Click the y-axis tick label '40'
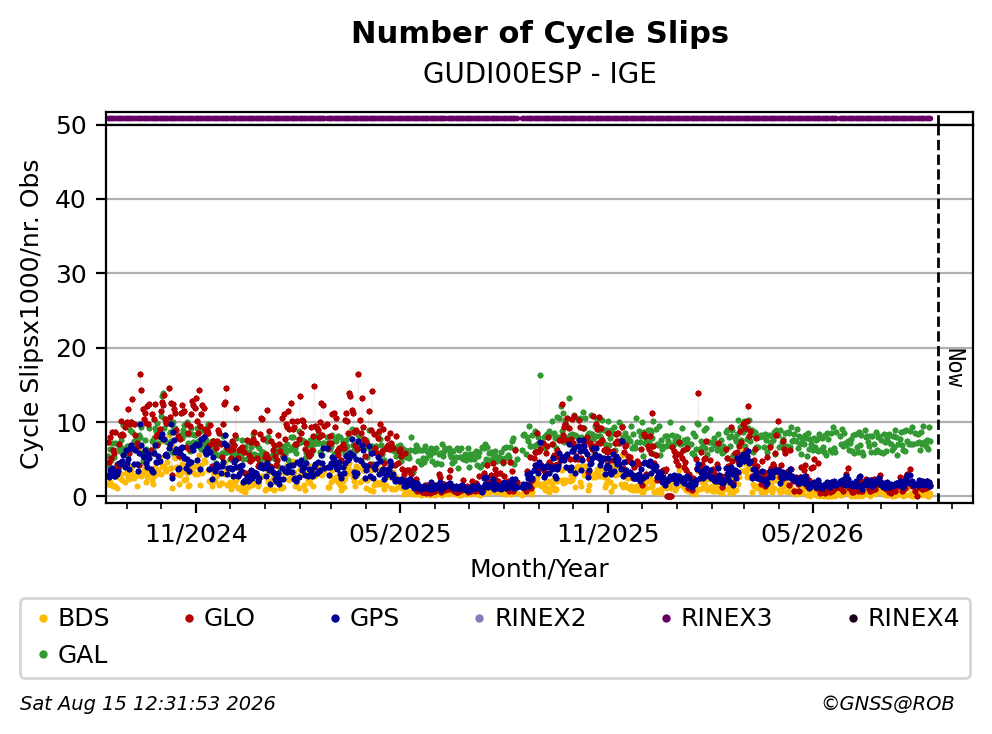Viewport: 992px width, 734px height. [x=71, y=200]
